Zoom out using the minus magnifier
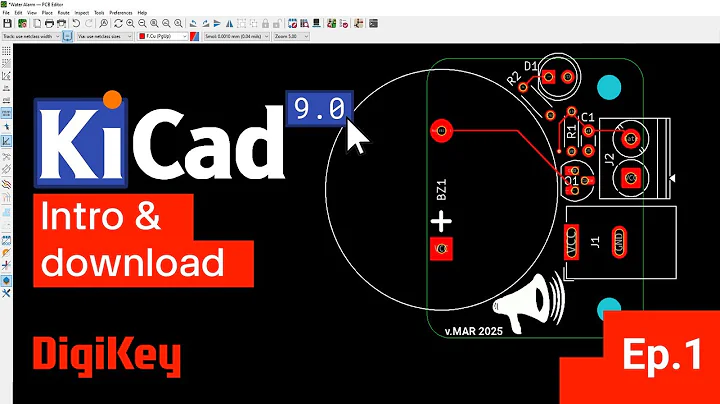The width and height of the screenshot is (720, 404). 142,23
